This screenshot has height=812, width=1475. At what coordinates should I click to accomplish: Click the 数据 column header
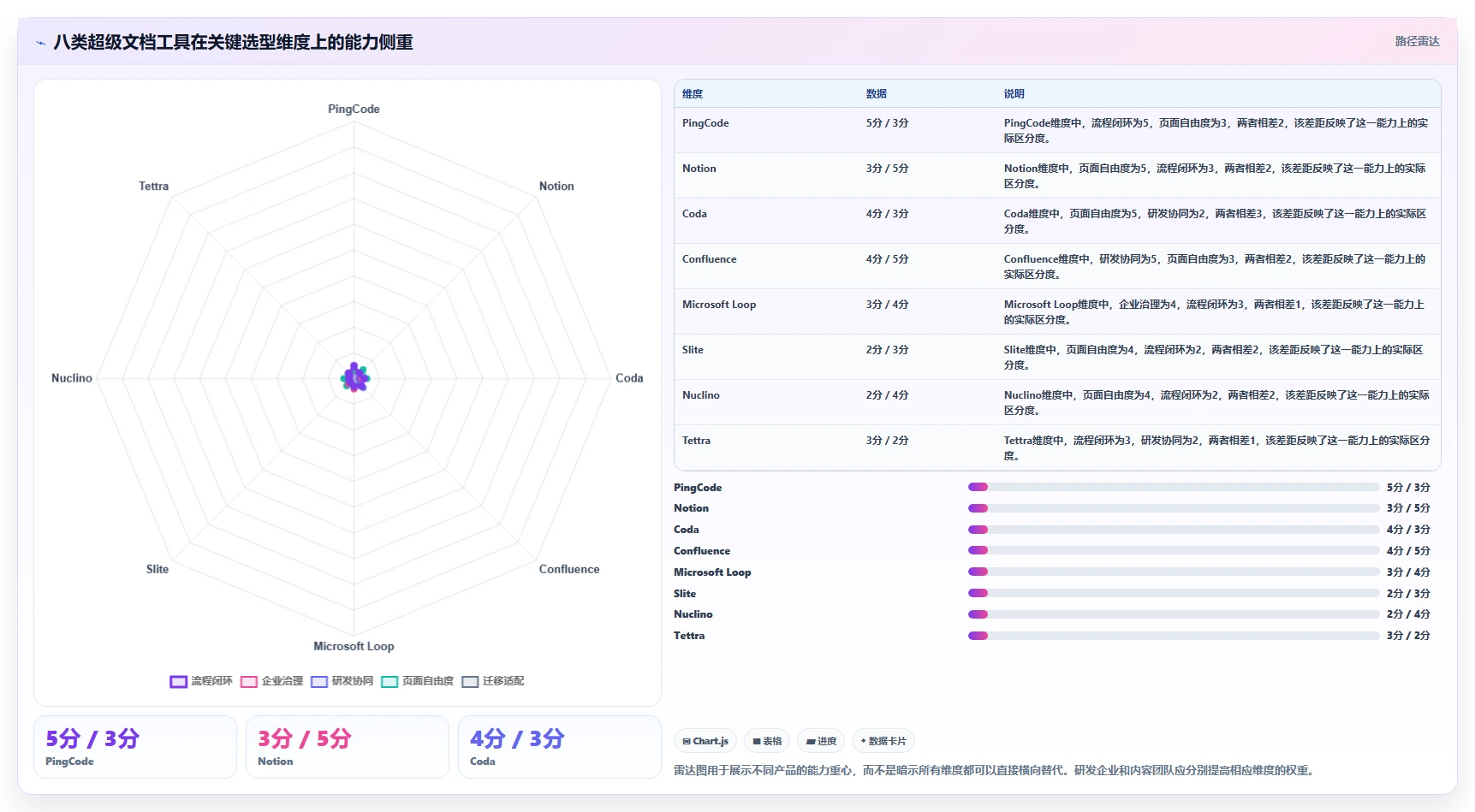point(876,94)
